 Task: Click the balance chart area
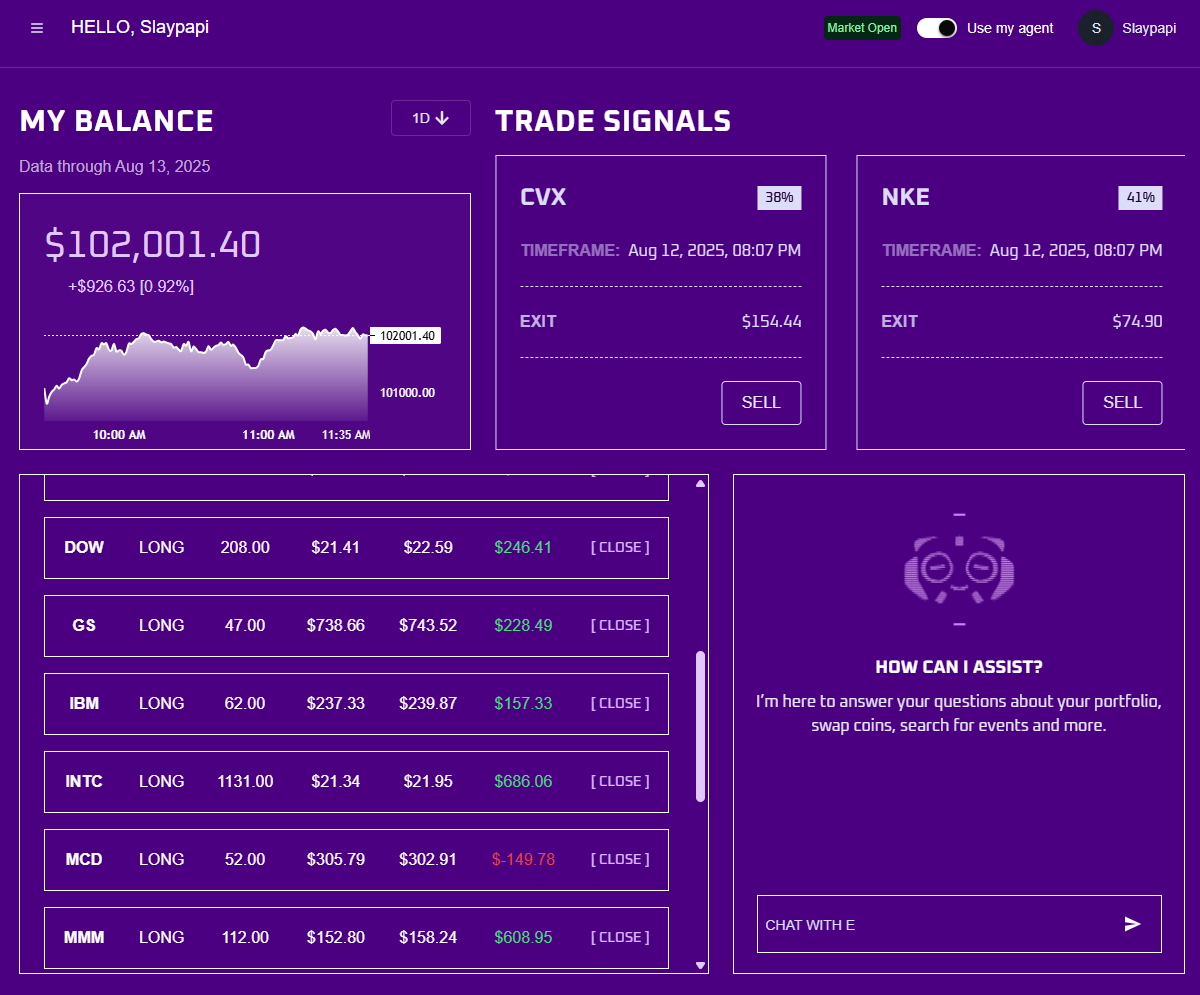click(x=207, y=376)
